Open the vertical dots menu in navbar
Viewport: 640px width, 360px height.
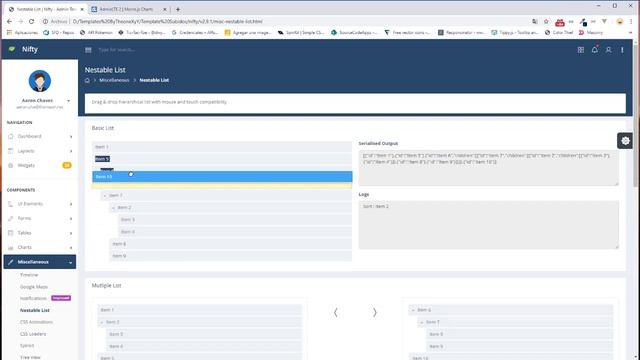click(x=622, y=50)
